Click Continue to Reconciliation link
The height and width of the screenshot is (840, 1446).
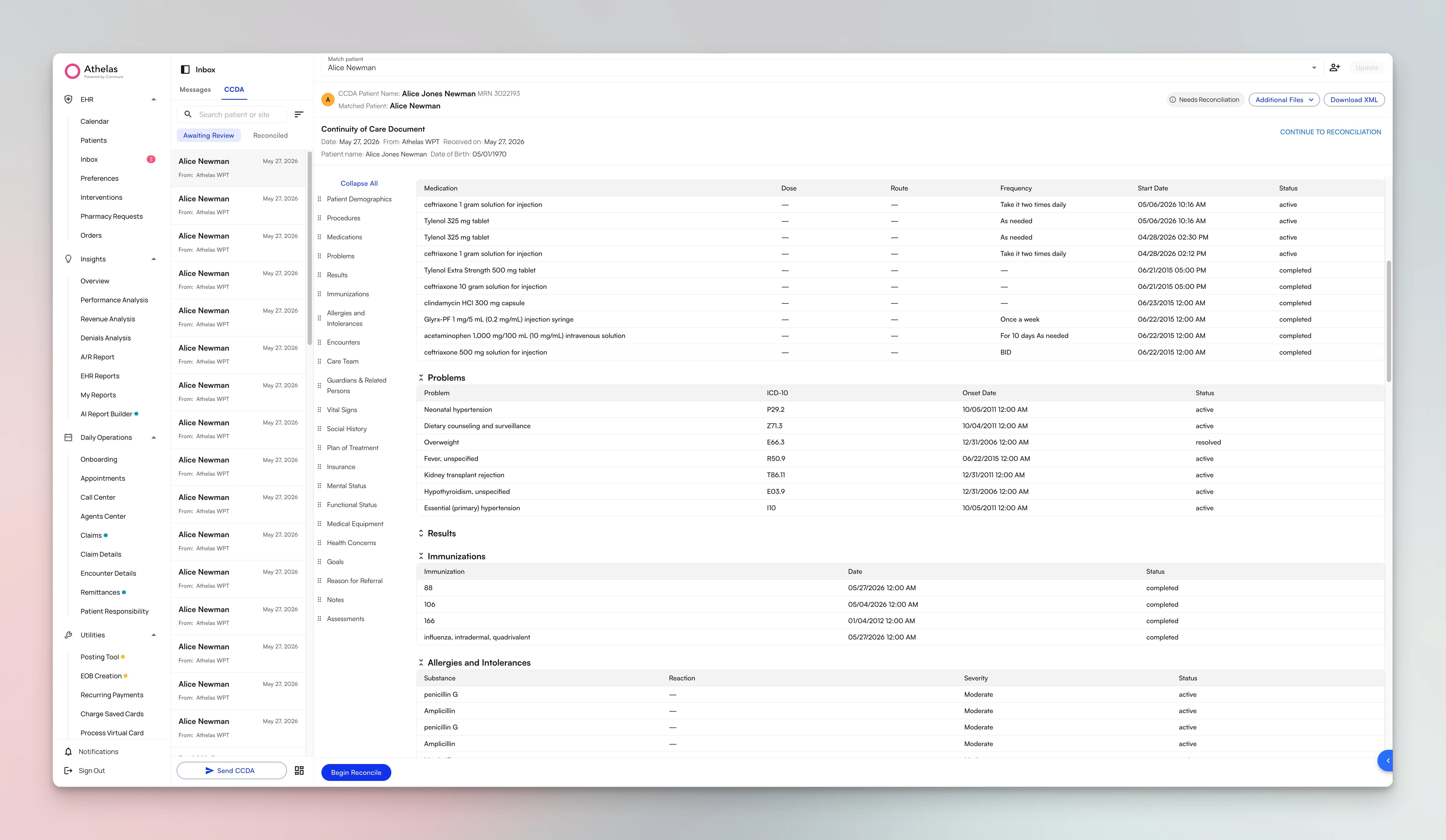tap(1330, 132)
